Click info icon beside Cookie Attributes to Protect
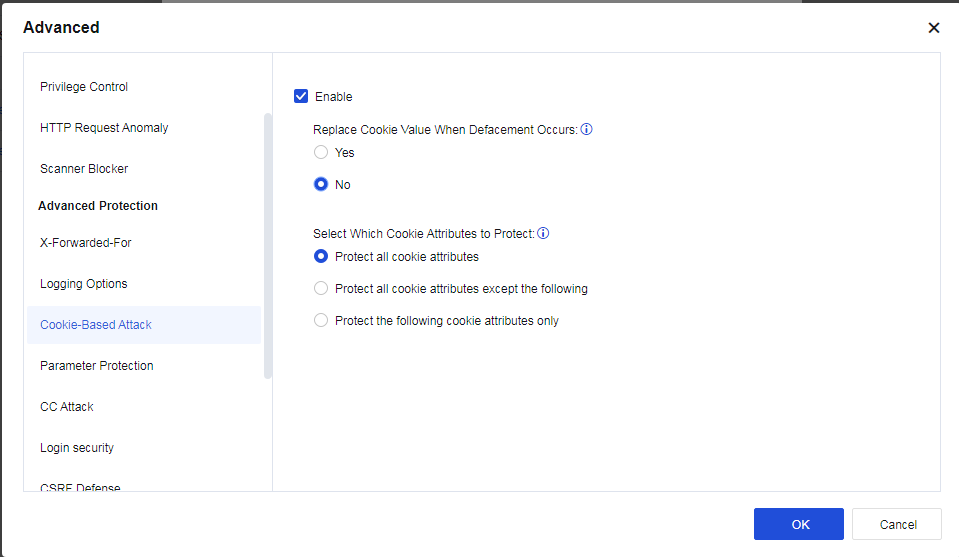Screen dimensions: 959x557 (x=543, y=234)
